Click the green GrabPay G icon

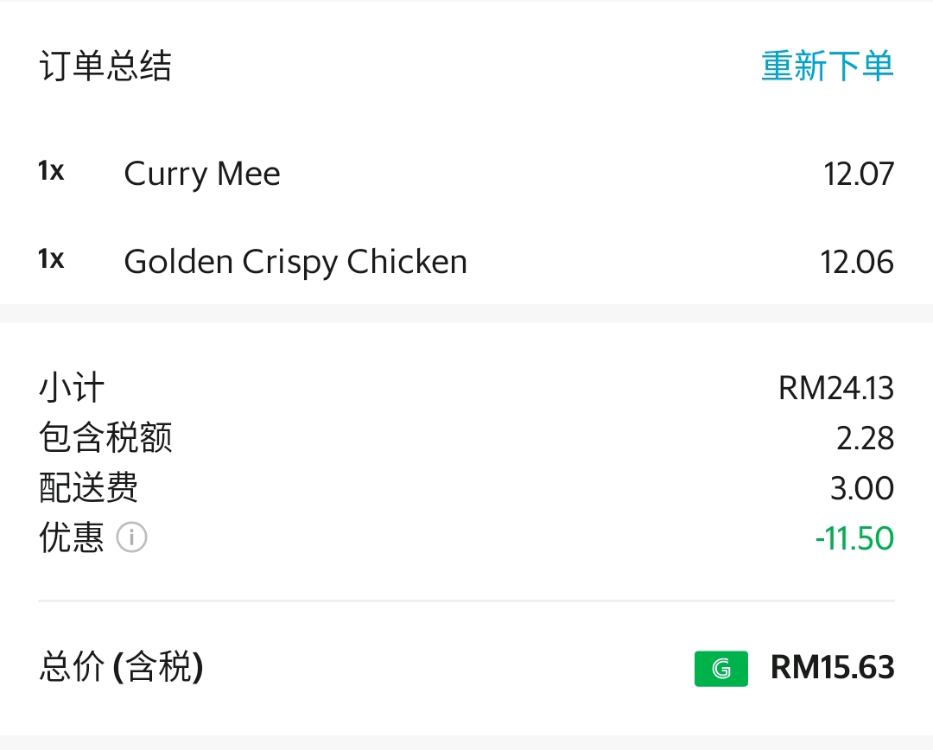coord(720,668)
